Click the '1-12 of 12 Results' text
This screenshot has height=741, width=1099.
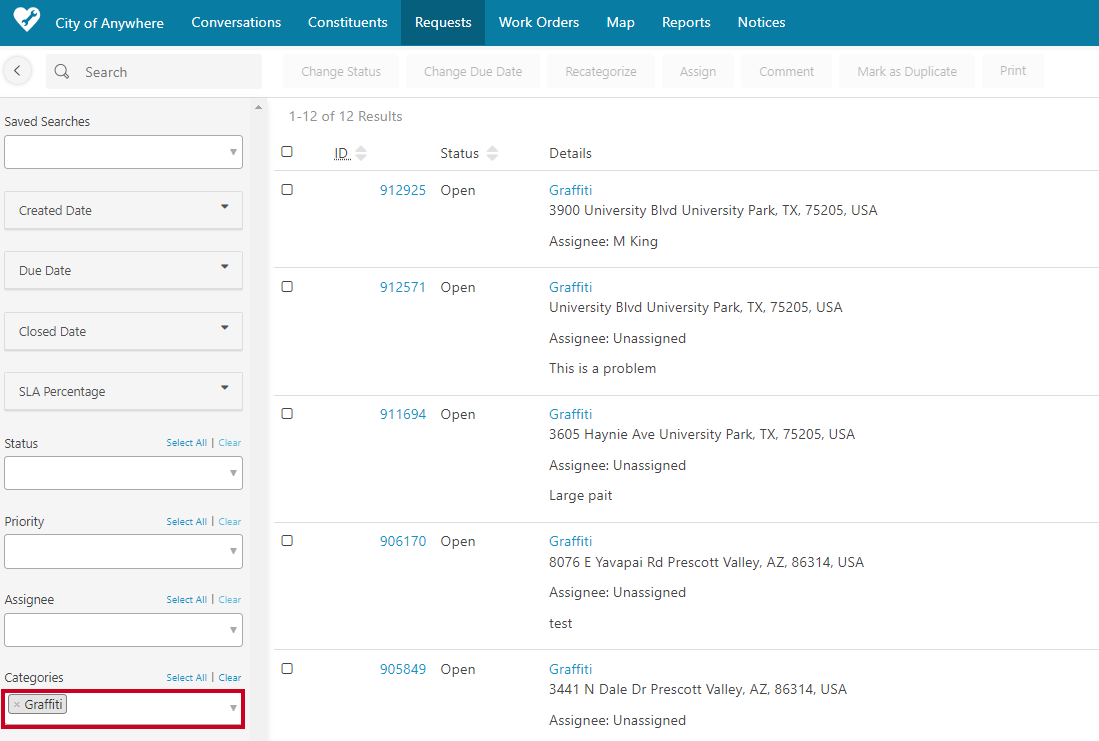click(346, 116)
